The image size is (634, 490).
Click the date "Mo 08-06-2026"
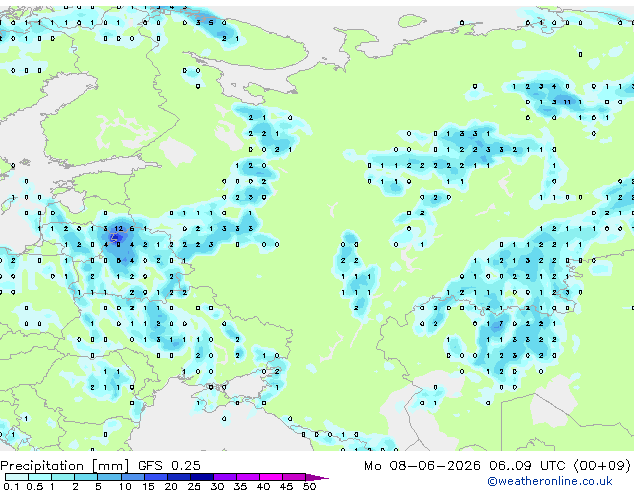[422, 466]
